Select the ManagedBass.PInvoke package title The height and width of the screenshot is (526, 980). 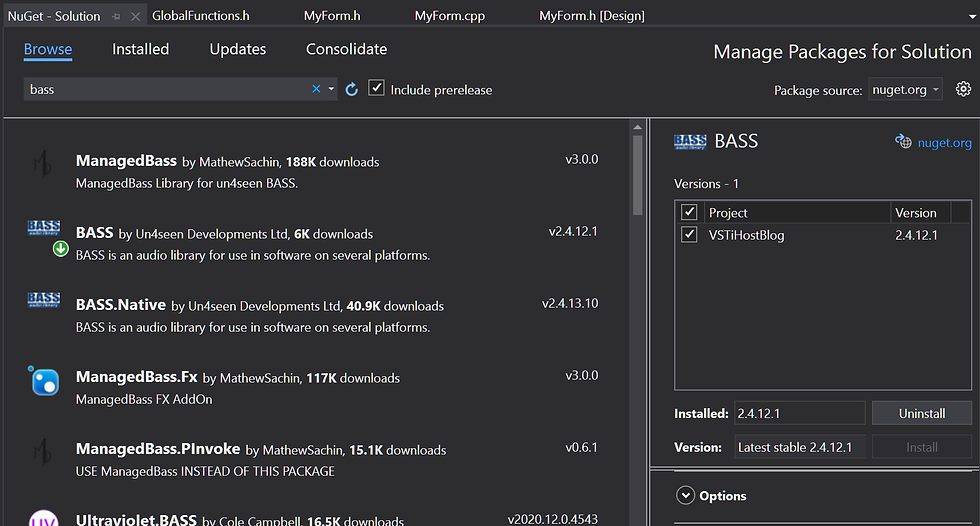point(158,449)
